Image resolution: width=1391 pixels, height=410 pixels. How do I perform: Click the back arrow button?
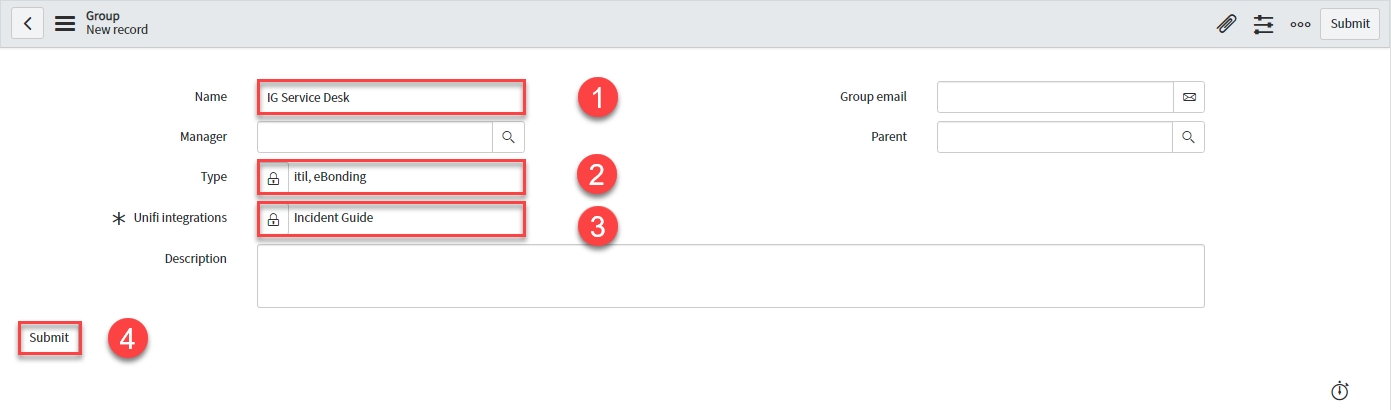(27, 23)
